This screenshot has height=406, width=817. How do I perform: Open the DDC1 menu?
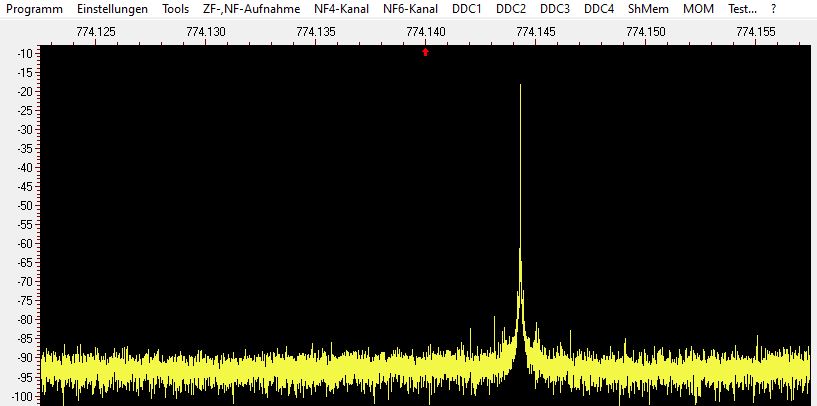(467, 9)
